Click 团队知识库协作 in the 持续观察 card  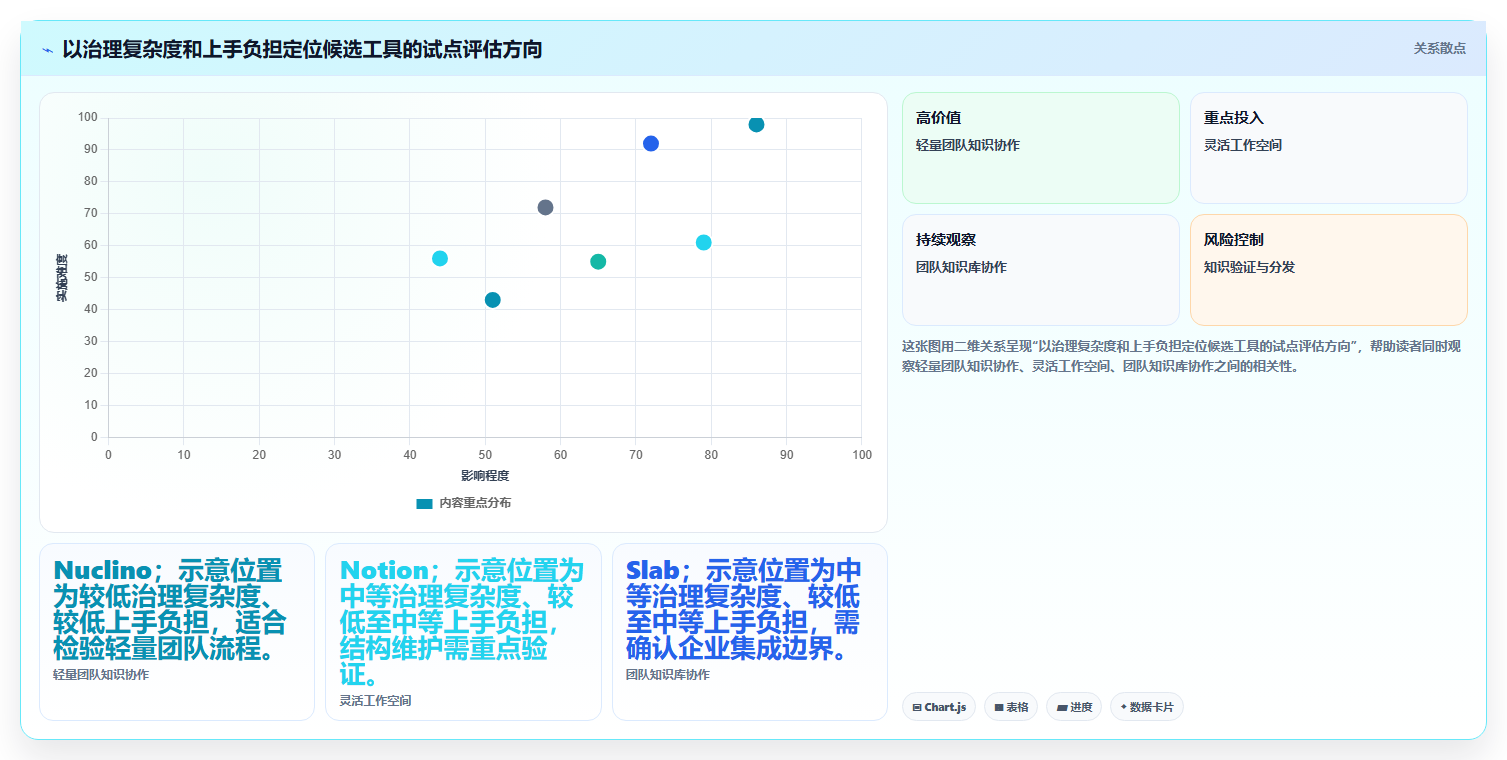tap(961, 267)
